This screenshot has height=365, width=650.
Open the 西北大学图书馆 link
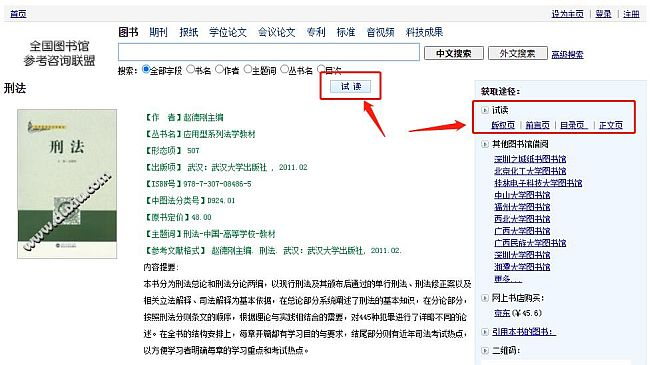pos(522,219)
